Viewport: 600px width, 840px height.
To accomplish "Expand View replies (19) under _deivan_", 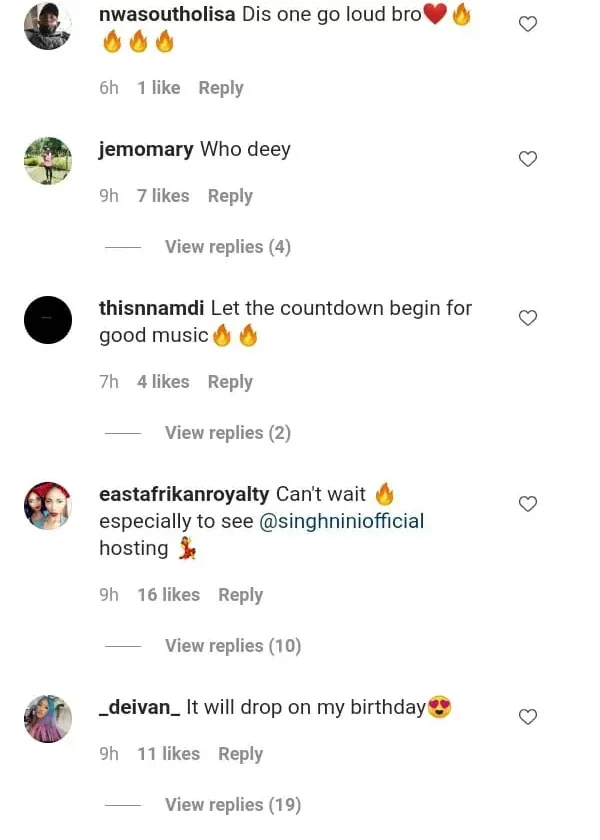I will click(232, 805).
